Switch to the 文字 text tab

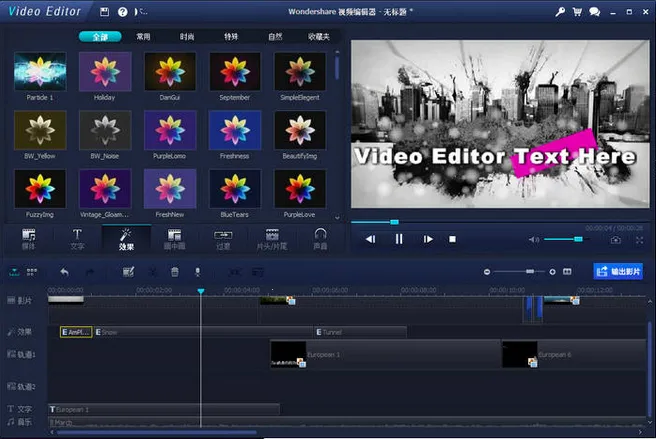tap(77, 238)
